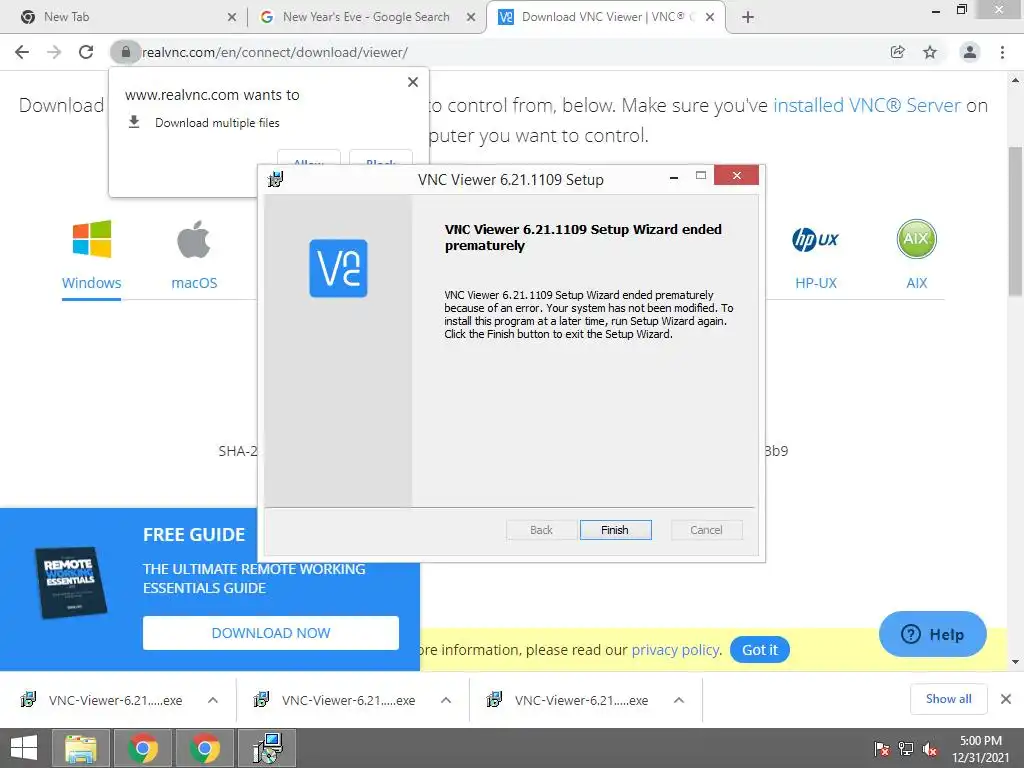
Task: Open File Explorer from the taskbar
Action: [80, 748]
